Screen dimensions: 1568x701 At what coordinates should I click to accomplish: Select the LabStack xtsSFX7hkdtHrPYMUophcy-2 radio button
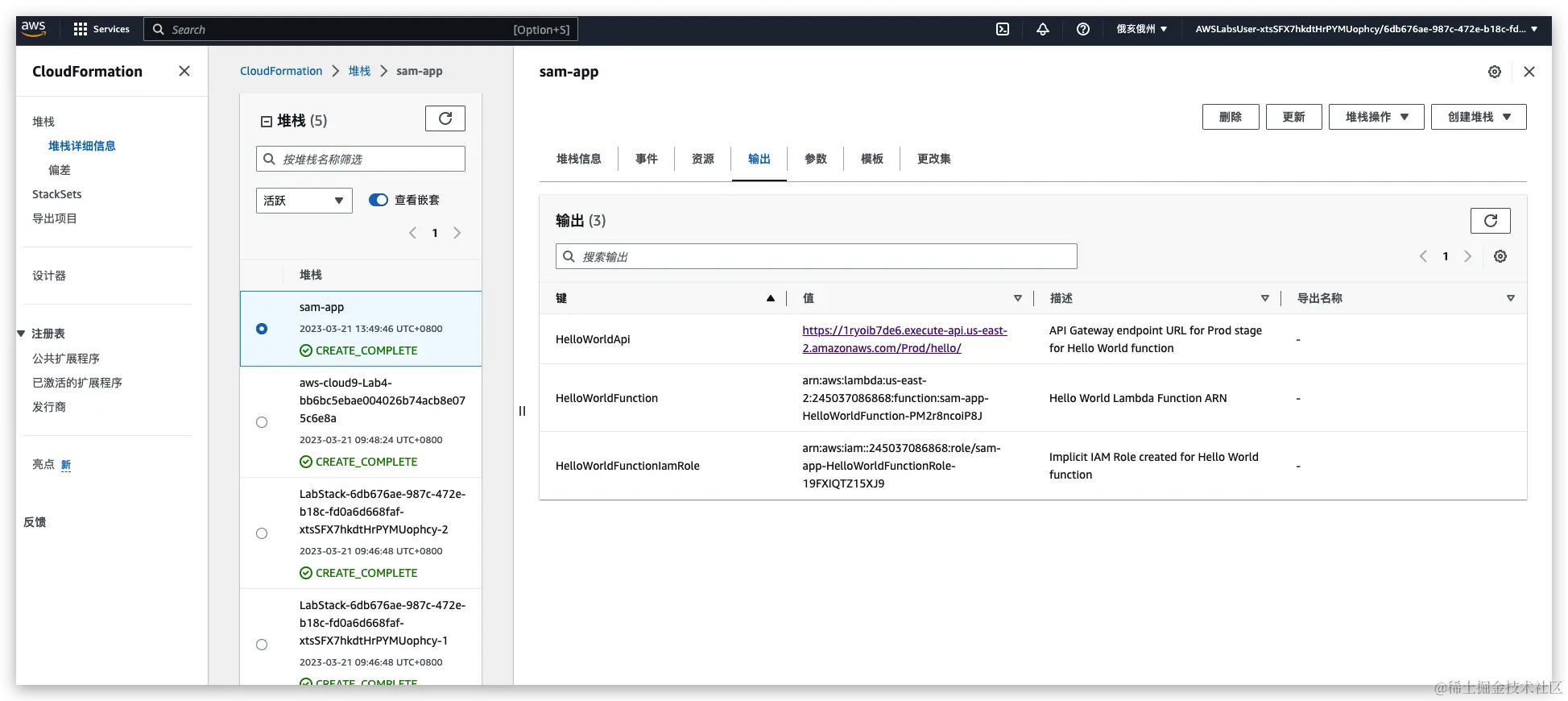point(262,533)
